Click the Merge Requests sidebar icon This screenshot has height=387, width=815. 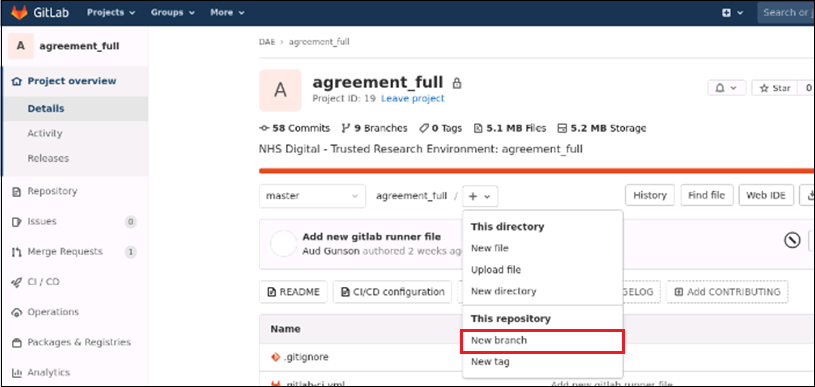pos(17,252)
